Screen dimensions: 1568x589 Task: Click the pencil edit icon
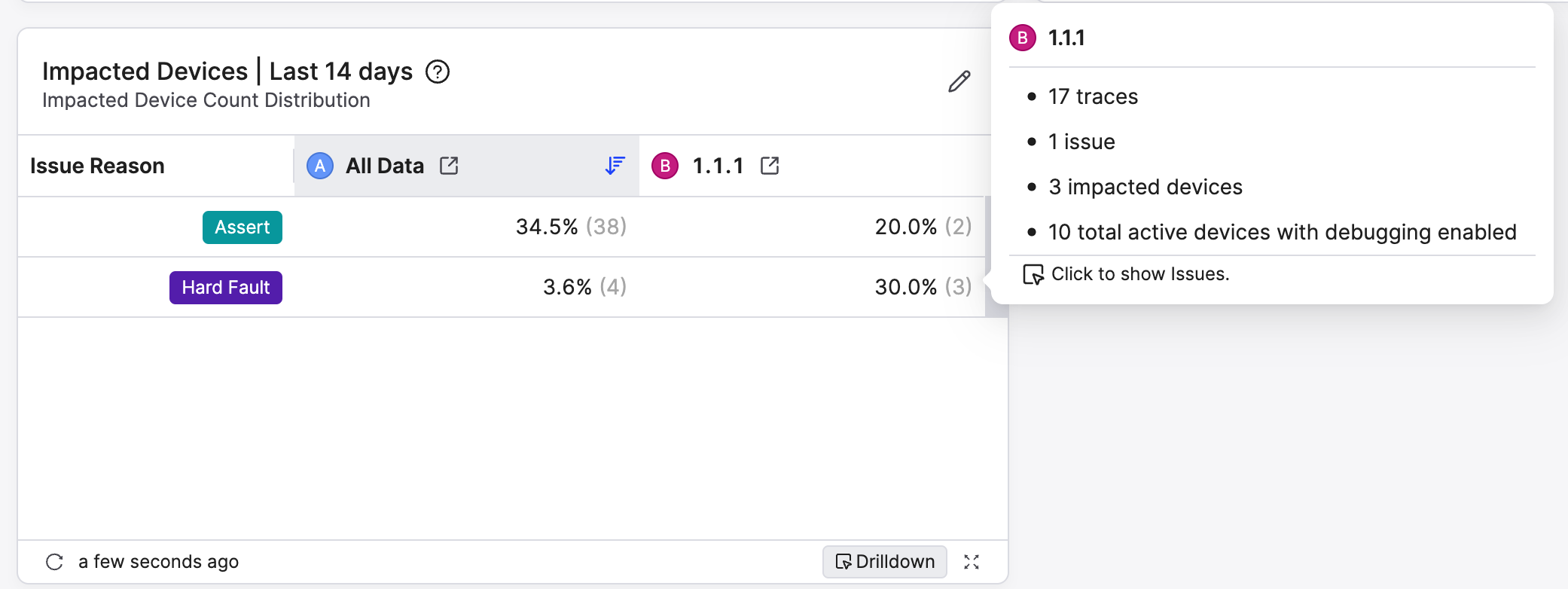pyautogui.click(x=959, y=81)
